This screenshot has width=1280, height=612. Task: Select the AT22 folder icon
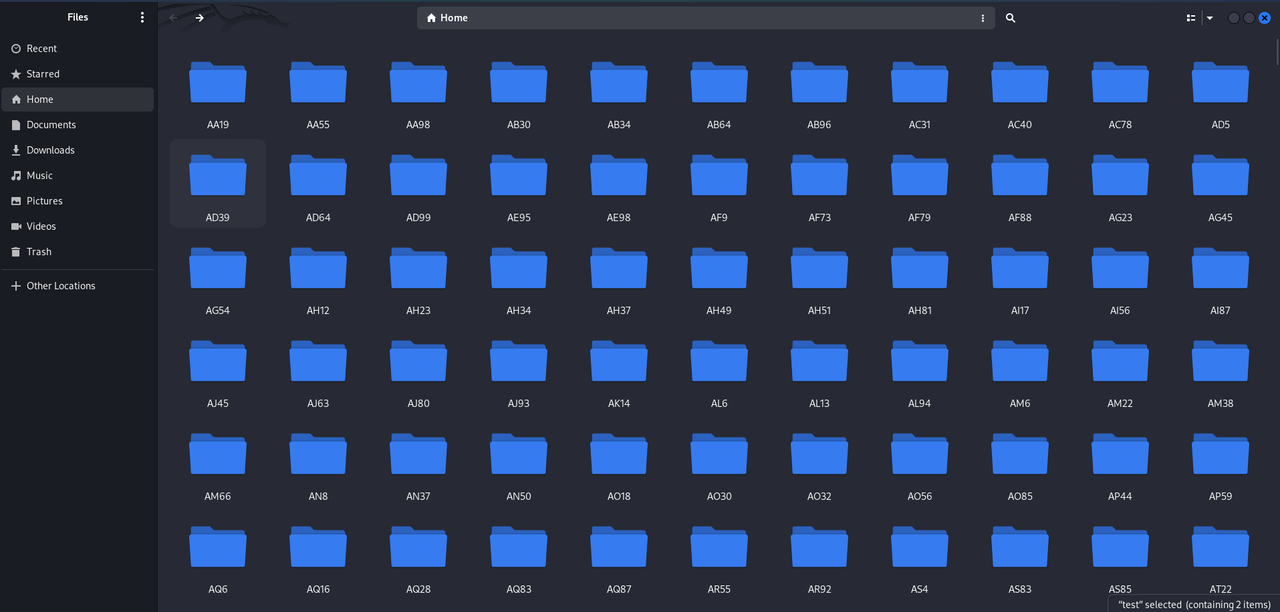point(1220,547)
